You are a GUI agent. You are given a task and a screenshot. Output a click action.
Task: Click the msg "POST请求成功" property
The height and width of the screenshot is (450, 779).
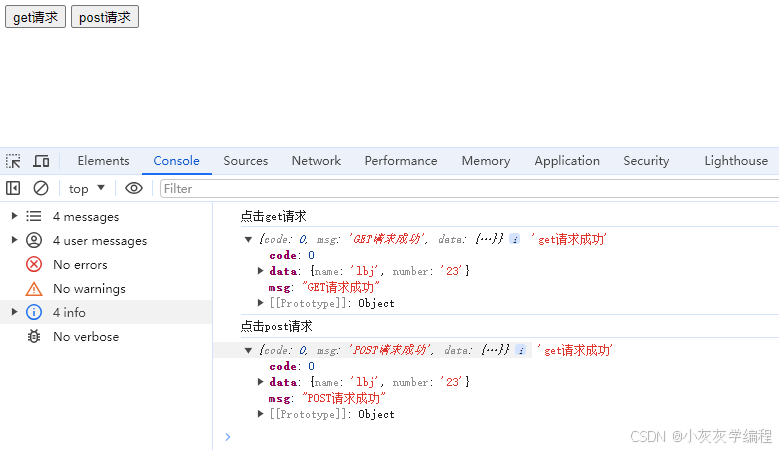pyautogui.click(x=327, y=398)
